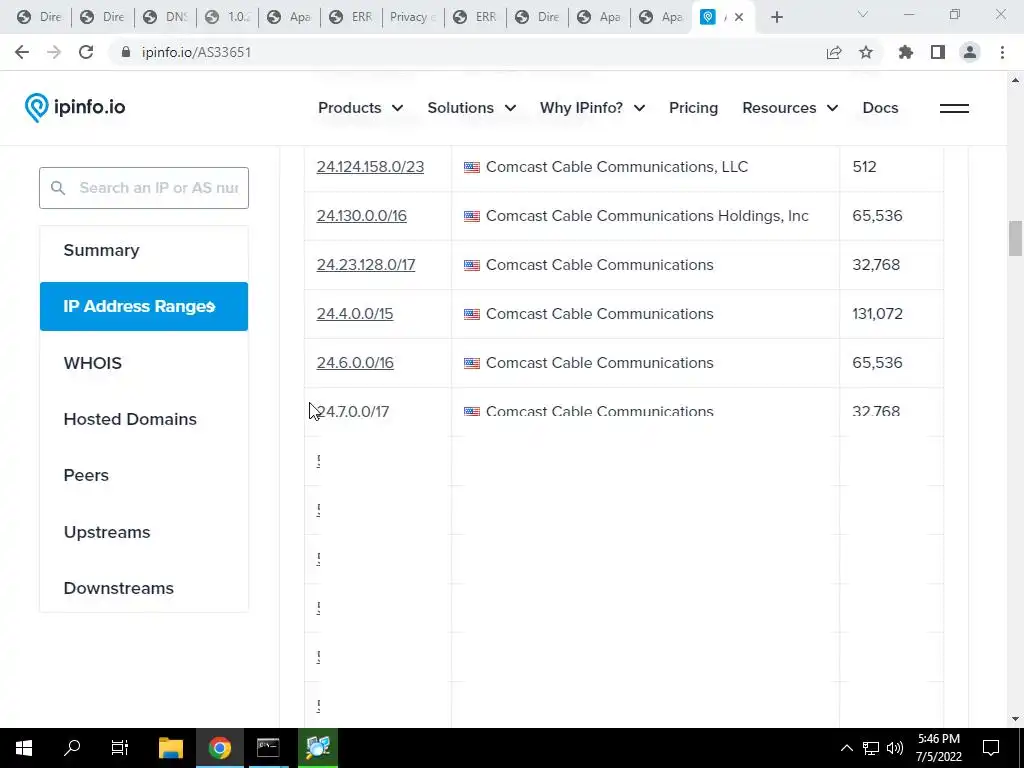Open File Explorer from taskbar
The height and width of the screenshot is (768, 1024).
[171, 748]
